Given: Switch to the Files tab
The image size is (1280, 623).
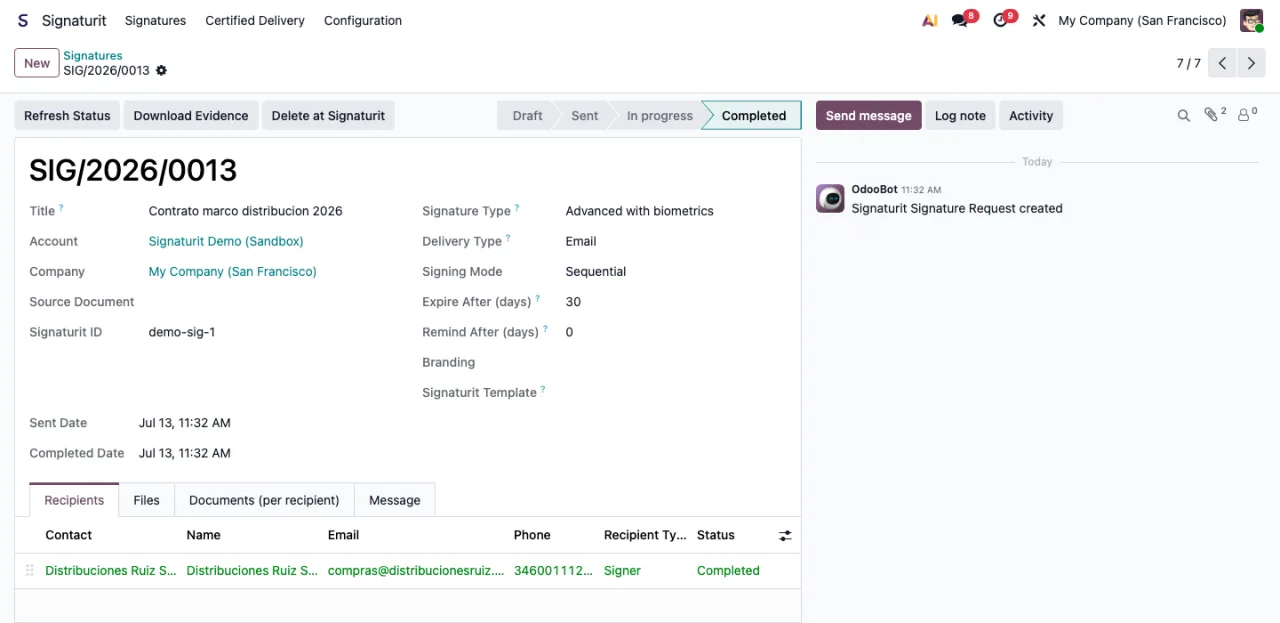Looking at the screenshot, I should [x=147, y=500].
